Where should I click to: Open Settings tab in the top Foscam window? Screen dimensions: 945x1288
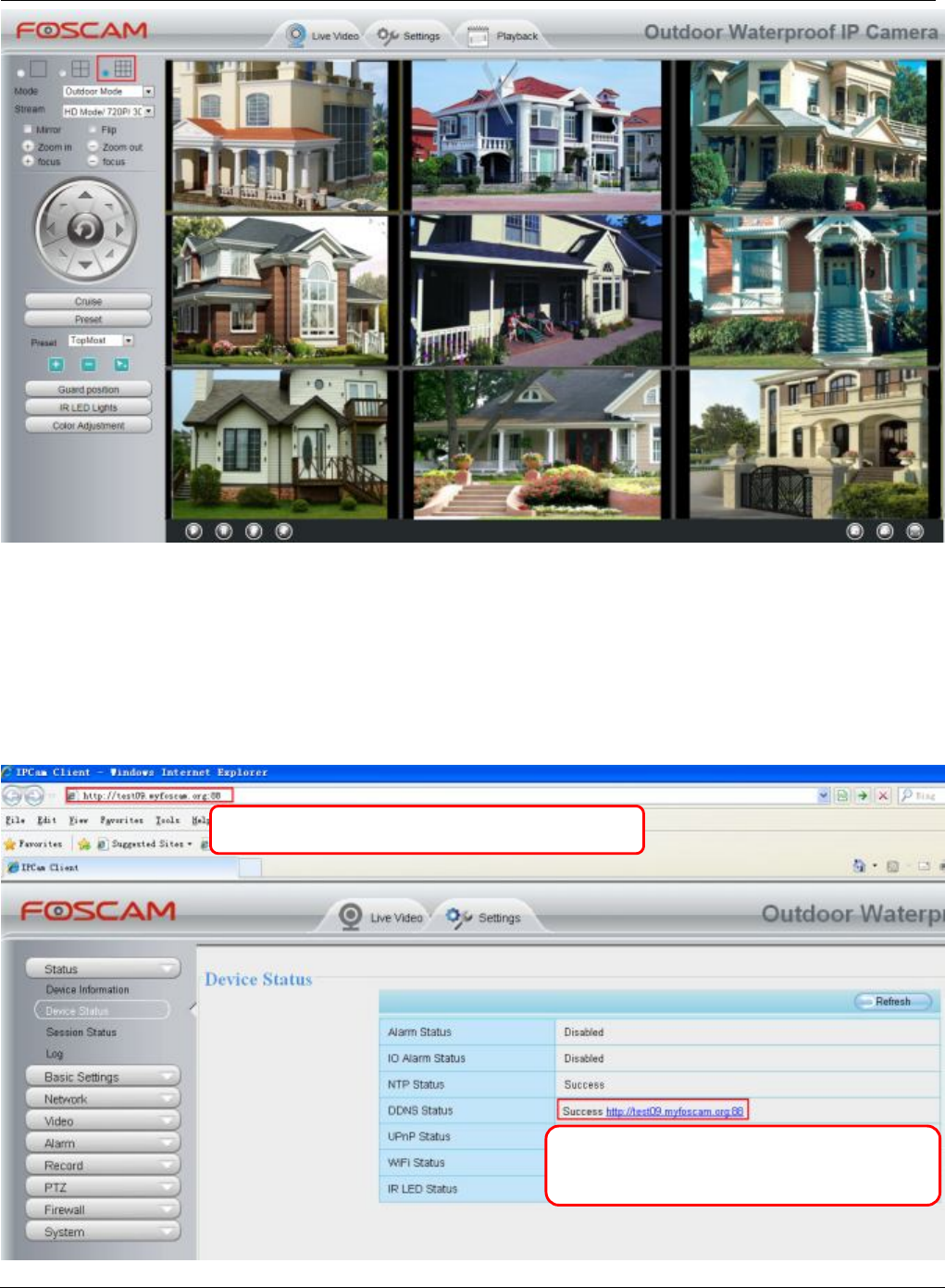410,36
